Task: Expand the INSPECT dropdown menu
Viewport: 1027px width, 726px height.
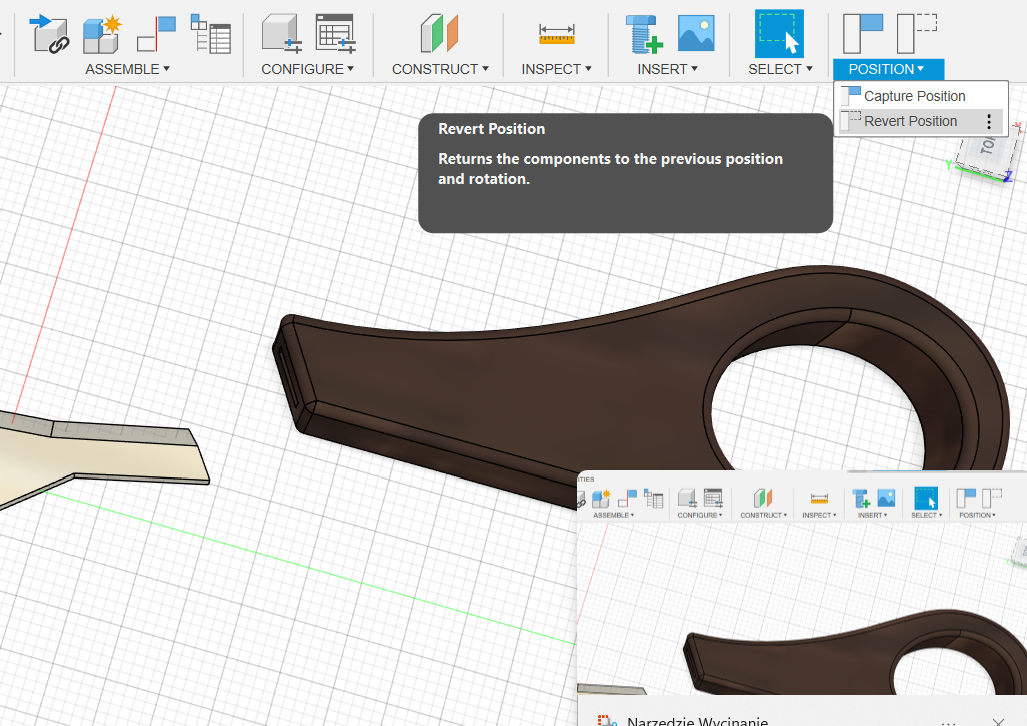Action: point(556,69)
